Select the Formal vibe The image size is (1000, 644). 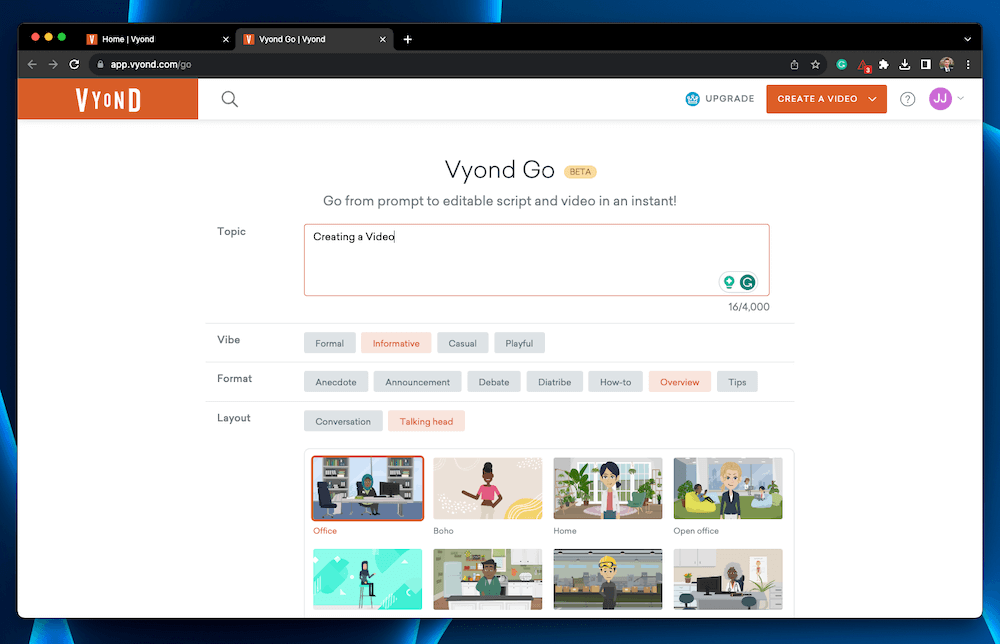pyautogui.click(x=329, y=343)
